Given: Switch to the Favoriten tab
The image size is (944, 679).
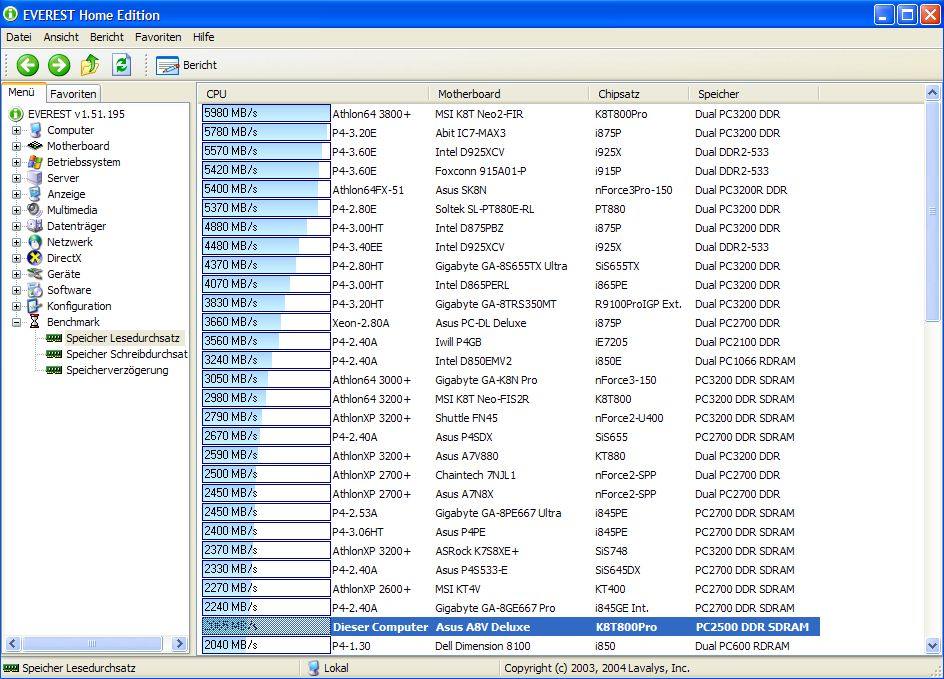Looking at the screenshot, I should pyautogui.click(x=73, y=94).
